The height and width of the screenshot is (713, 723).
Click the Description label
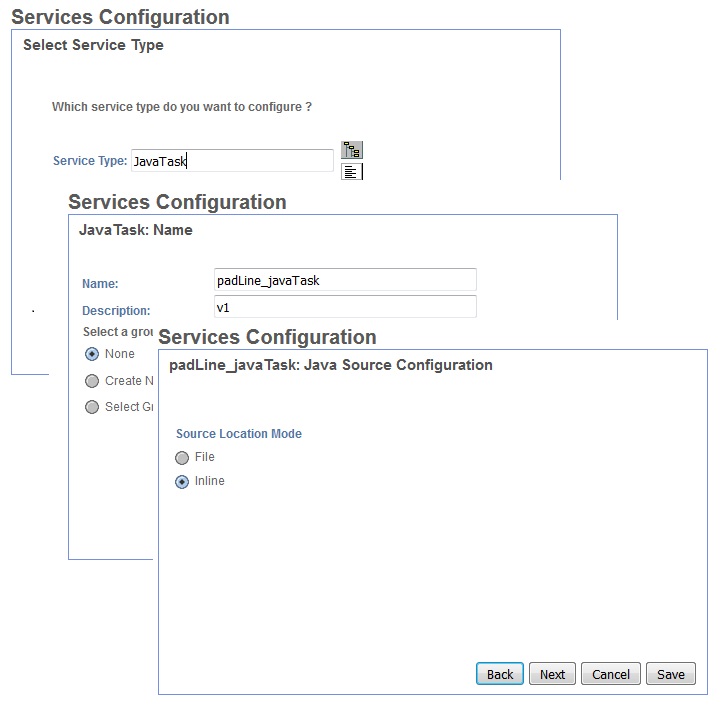[x=116, y=311]
